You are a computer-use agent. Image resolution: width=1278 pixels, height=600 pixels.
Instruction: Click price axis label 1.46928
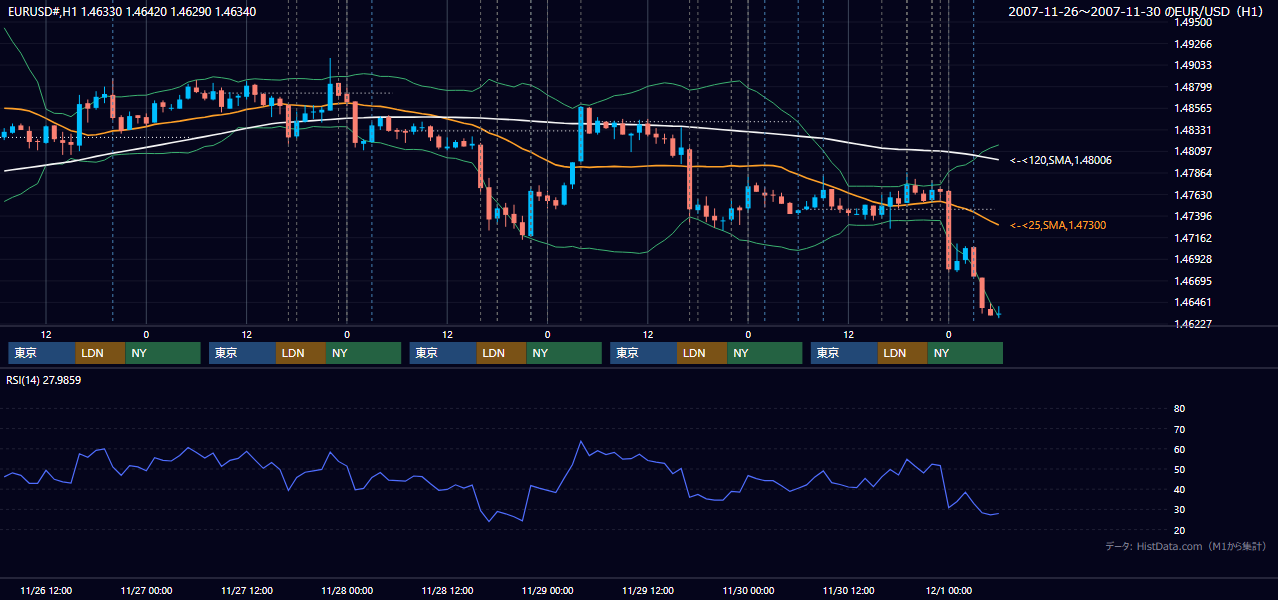(x=1193, y=259)
